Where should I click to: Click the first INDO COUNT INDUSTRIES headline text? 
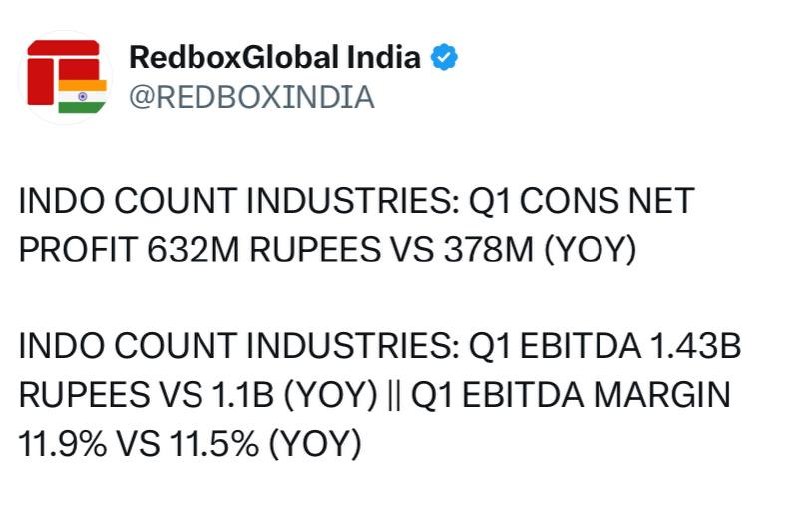click(239, 201)
